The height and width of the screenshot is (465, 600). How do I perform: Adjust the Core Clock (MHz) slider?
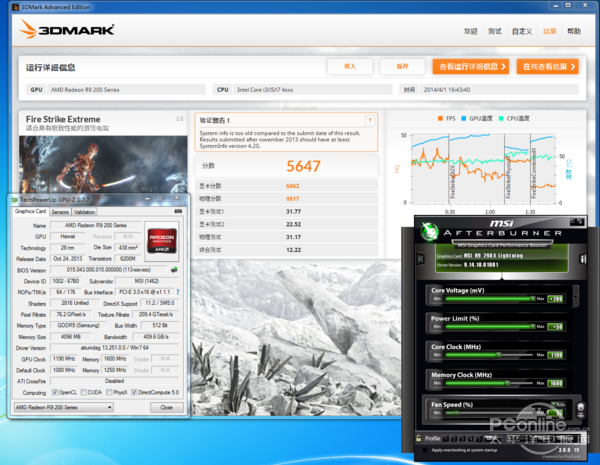490,355
